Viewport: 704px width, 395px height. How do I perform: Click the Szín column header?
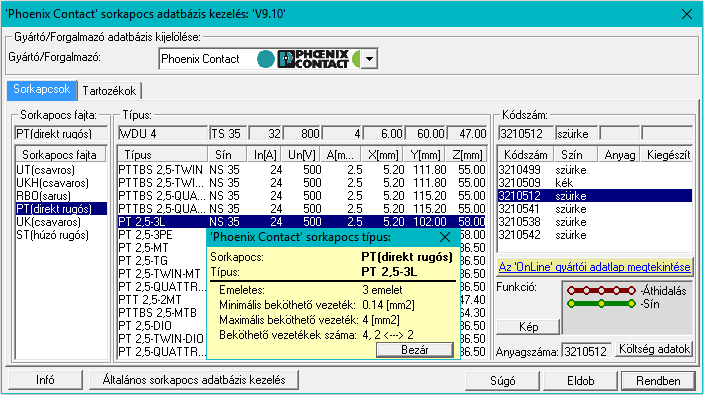tap(576, 154)
